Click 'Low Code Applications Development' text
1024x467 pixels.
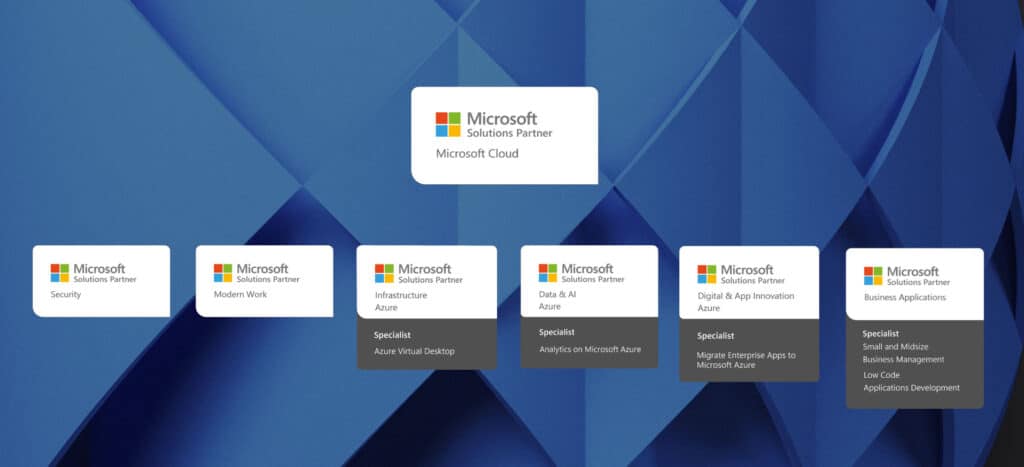tap(912, 381)
